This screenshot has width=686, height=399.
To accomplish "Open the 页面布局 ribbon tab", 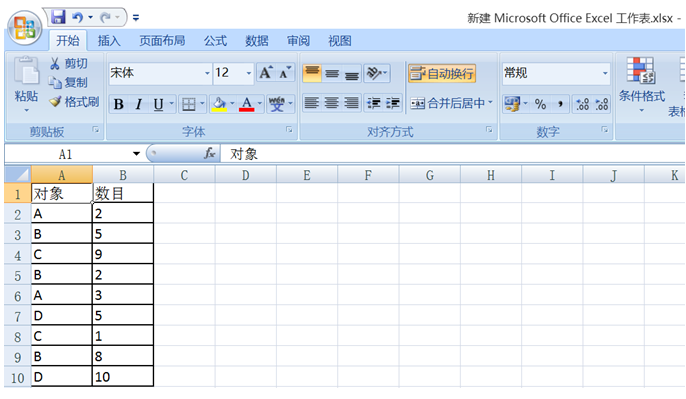I will coord(162,41).
